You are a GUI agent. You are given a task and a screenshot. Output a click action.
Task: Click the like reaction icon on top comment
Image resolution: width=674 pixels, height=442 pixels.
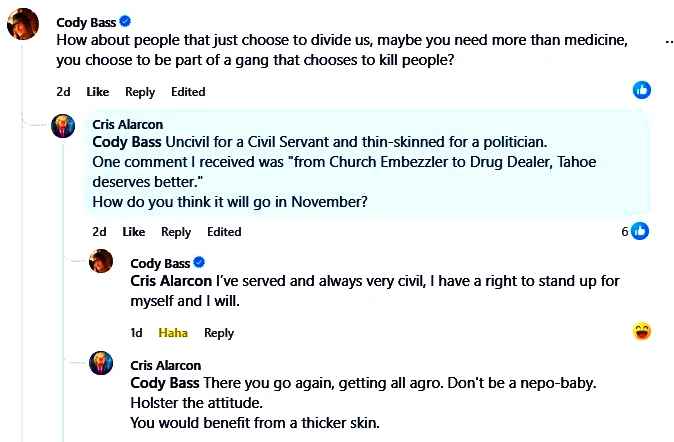point(642,91)
